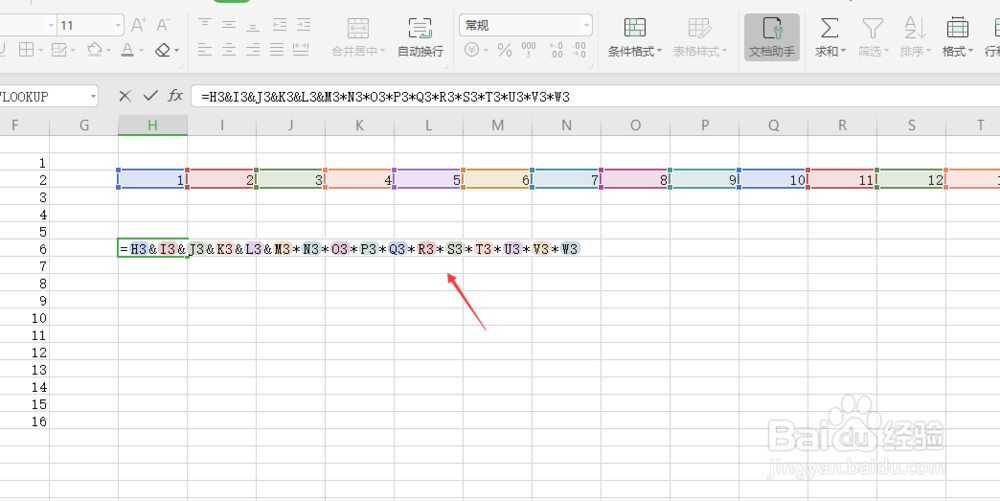Expand the name box VLOOKUP dropdown
The width and height of the screenshot is (1000, 501).
click(x=93, y=97)
